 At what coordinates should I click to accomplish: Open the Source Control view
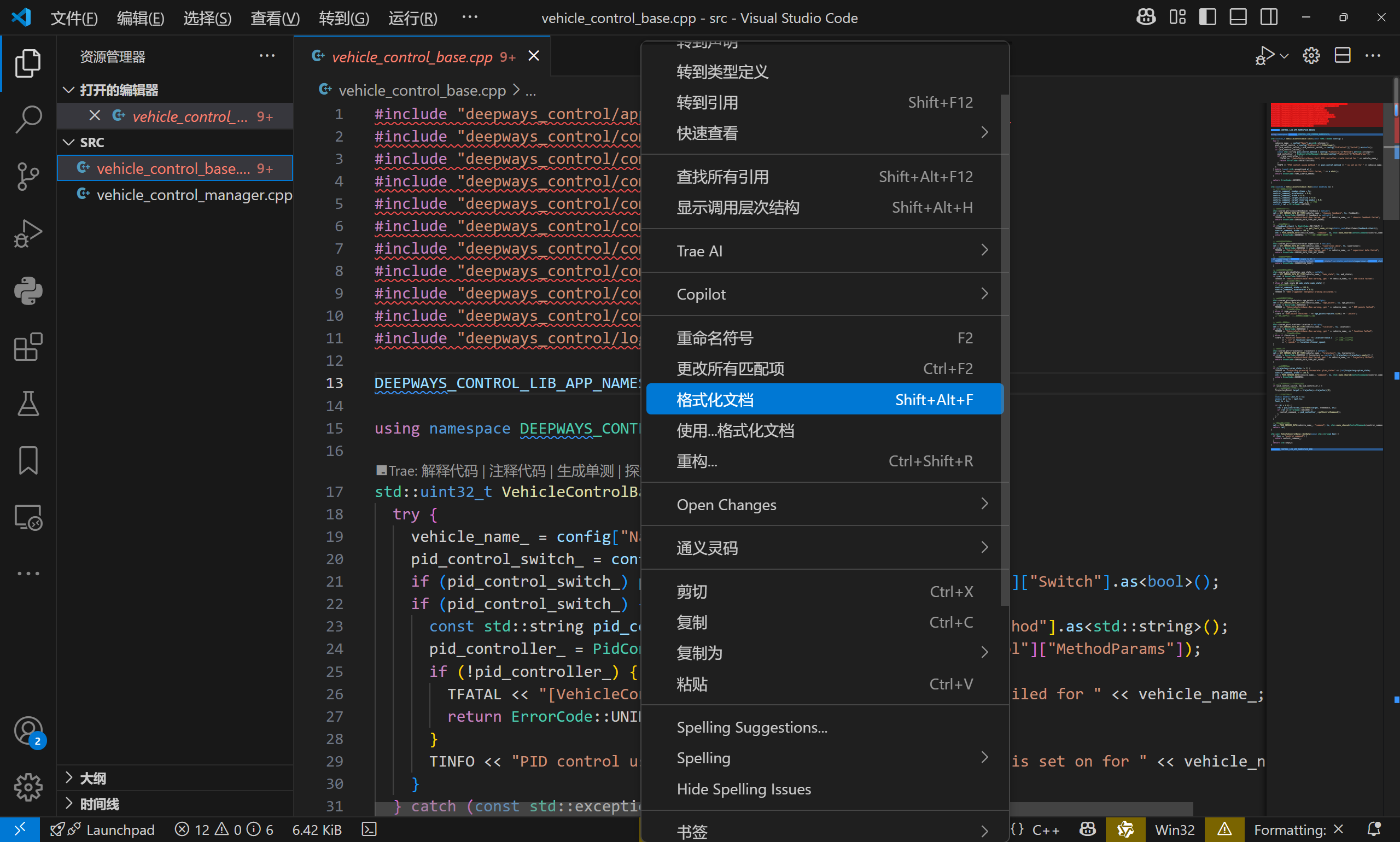(28, 176)
